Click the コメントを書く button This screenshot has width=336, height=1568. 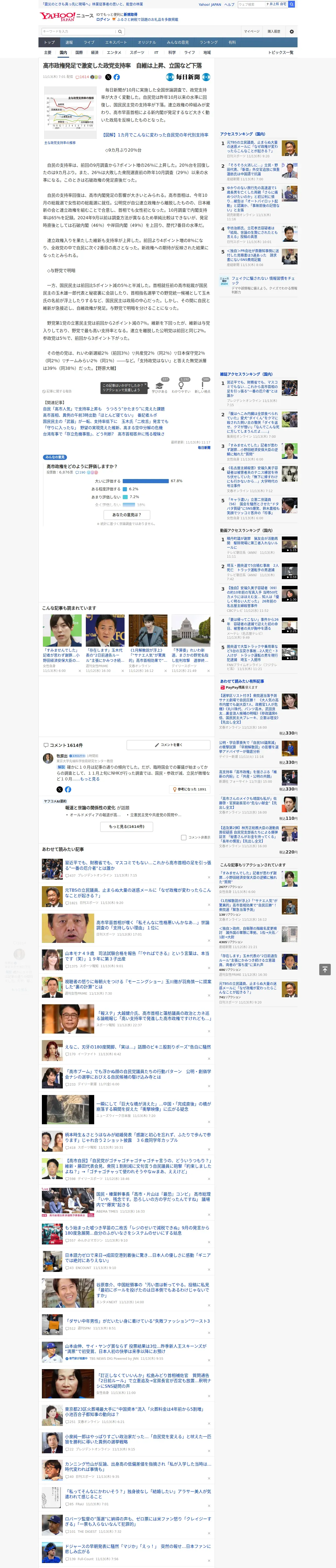click(x=168, y=745)
